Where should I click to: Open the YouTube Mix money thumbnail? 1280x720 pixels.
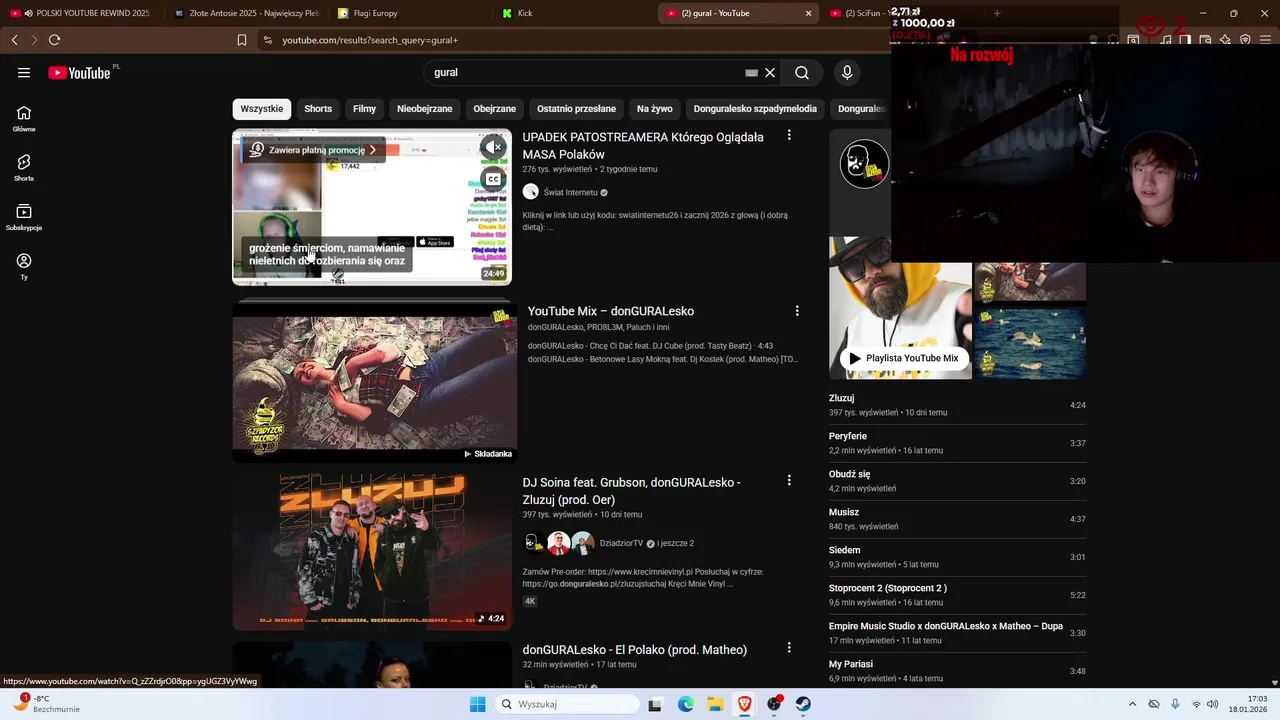[x=374, y=382]
